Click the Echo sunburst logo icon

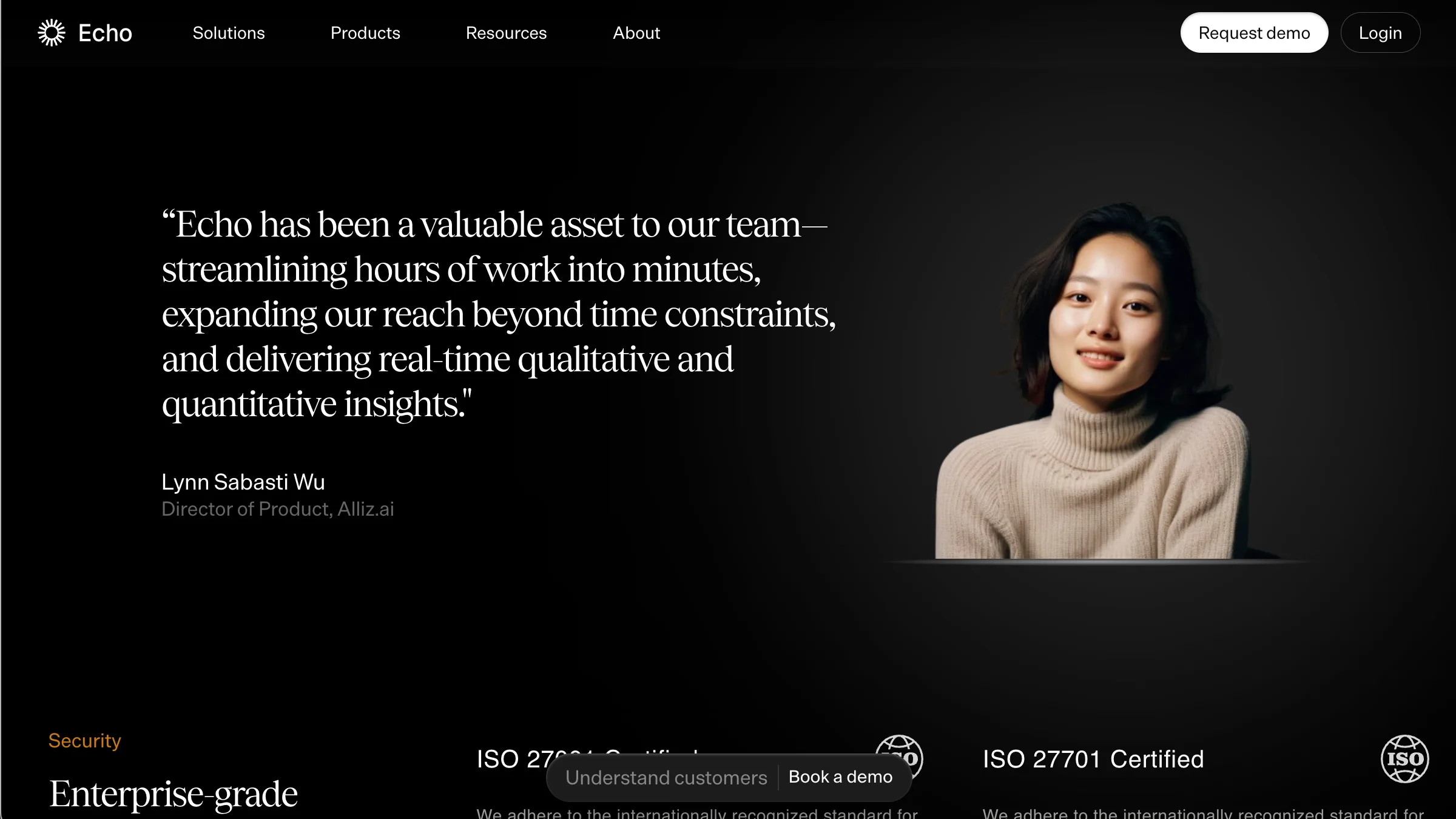tap(52, 33)
